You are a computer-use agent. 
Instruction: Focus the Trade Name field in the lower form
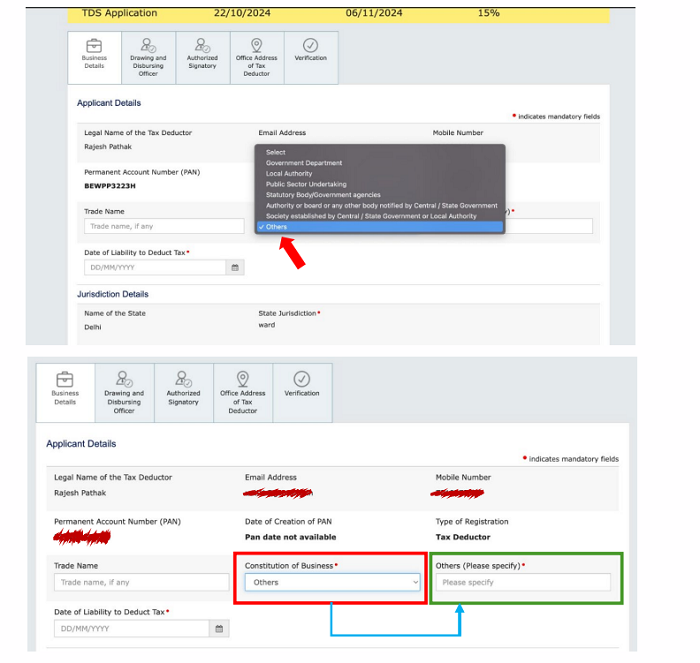pos(137,582)
